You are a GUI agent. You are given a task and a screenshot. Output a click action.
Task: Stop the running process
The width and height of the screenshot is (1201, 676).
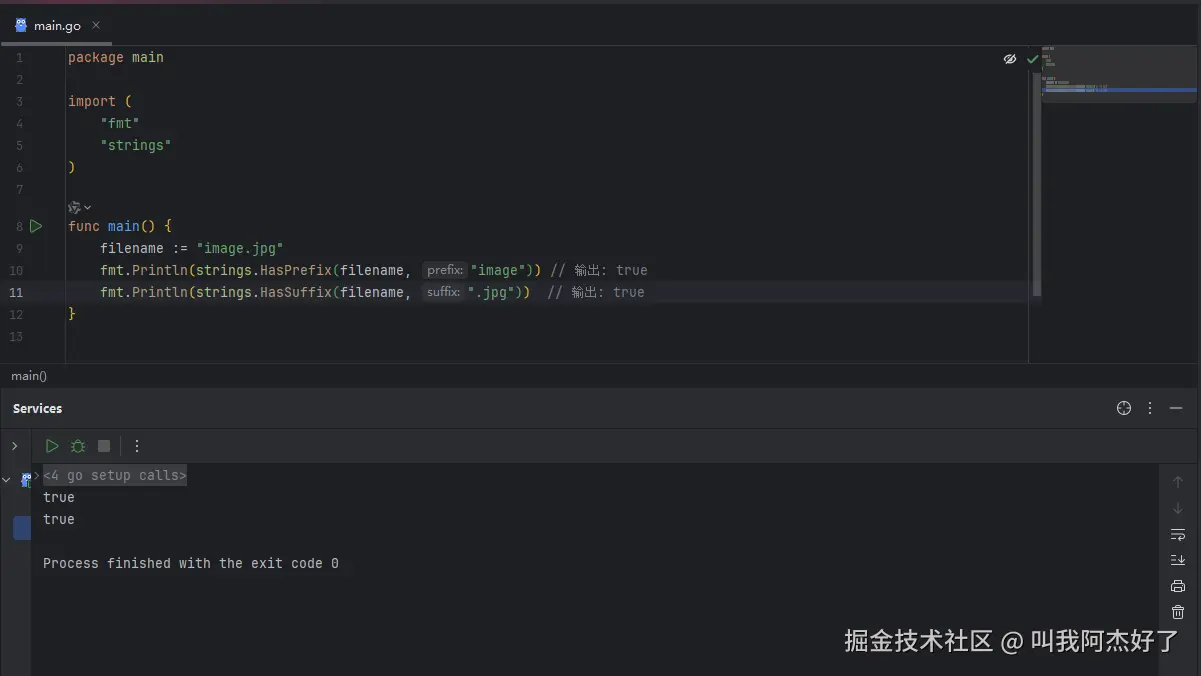click(x=104, y=446)
